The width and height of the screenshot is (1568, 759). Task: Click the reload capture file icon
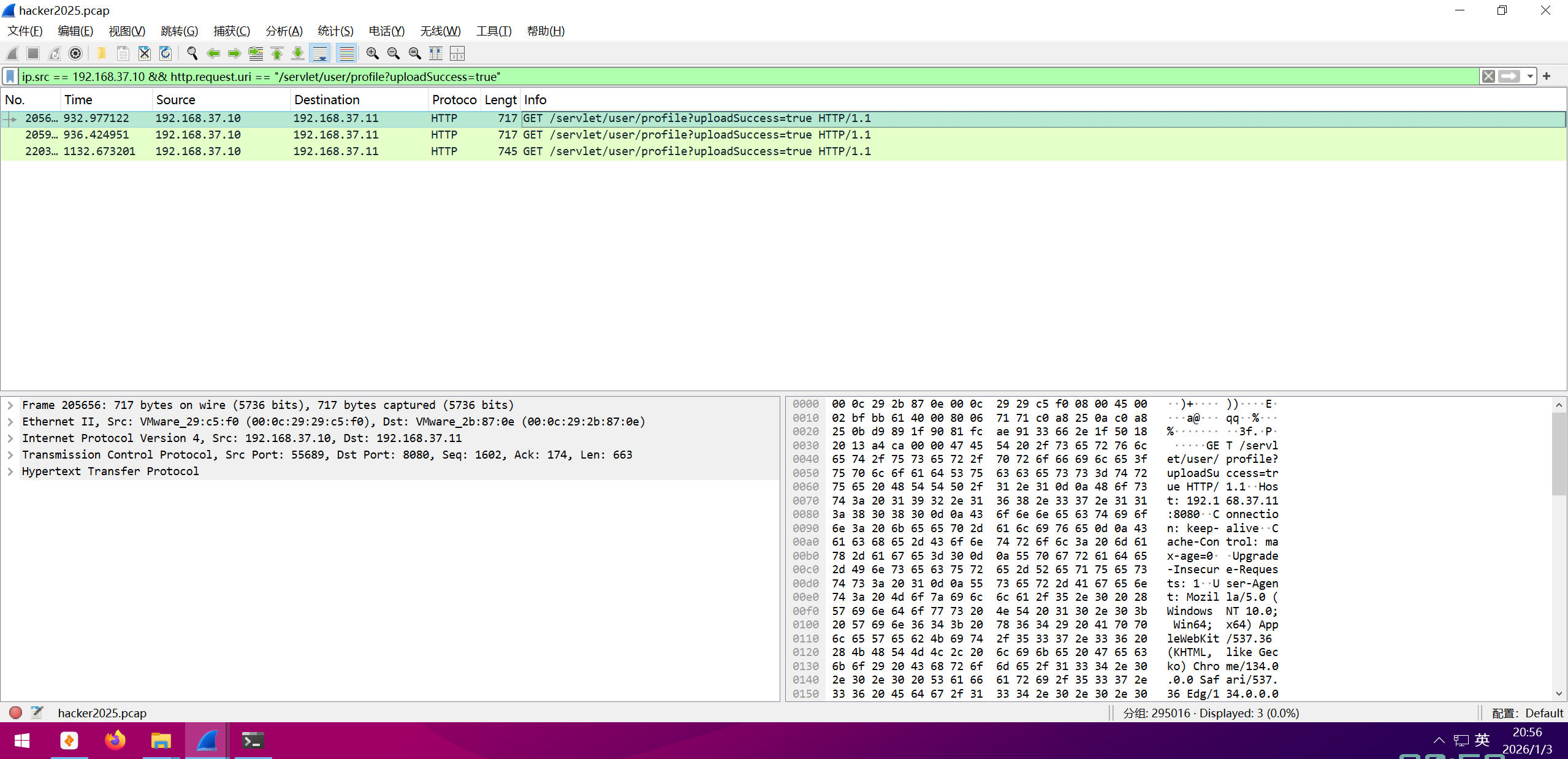coord(166,54)
